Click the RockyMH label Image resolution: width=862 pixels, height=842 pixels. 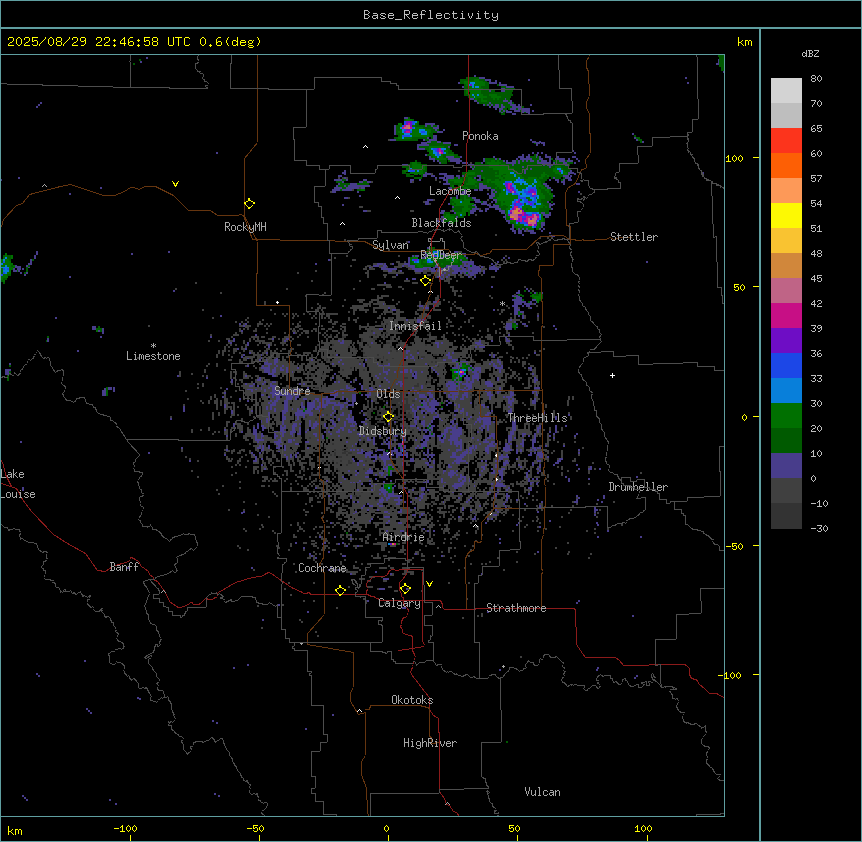click(x=245, y=227)
